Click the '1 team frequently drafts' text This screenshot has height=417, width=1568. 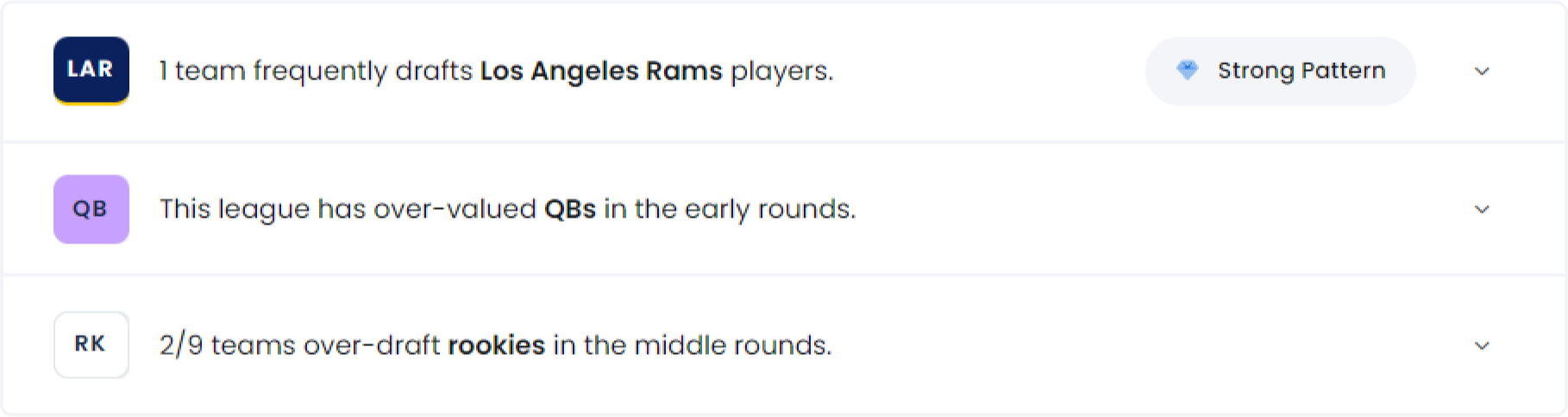[x=317, y=71]
